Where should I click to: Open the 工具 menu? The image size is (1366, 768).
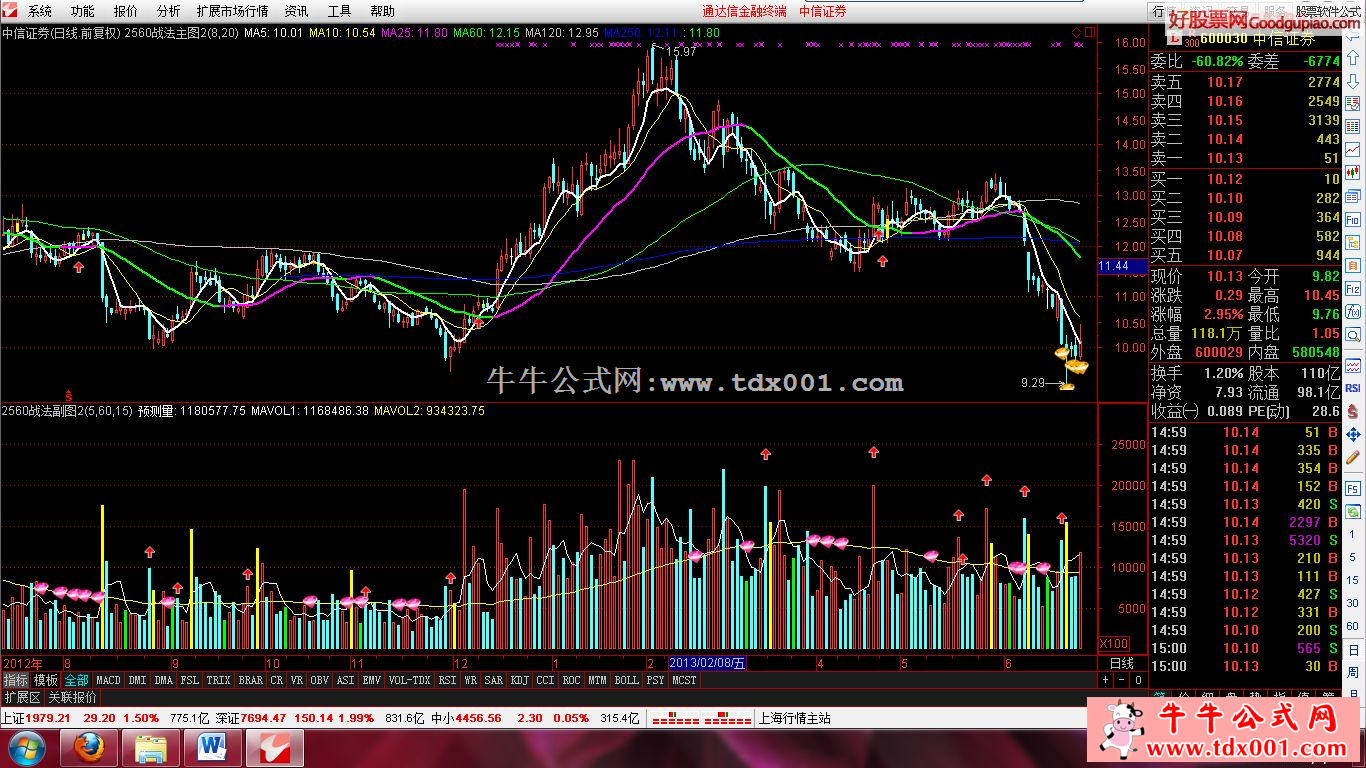(340, 11)
